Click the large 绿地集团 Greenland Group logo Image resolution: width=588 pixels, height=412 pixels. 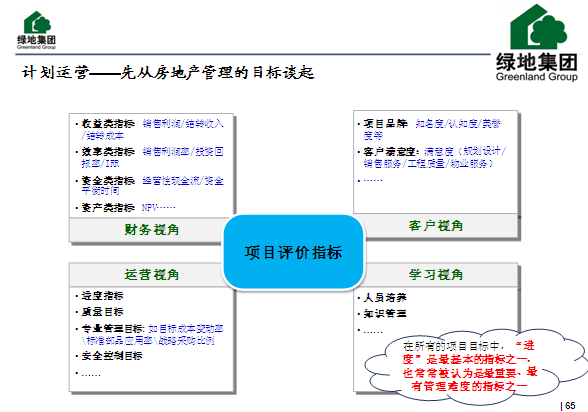(x=537, y=43)
